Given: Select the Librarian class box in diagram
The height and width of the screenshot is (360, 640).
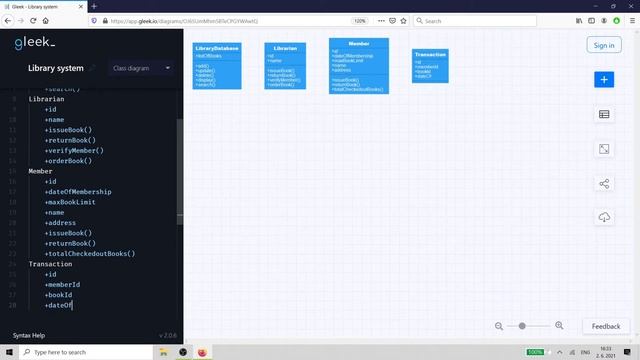Looking at the screenshot, I should coord(285,66).
